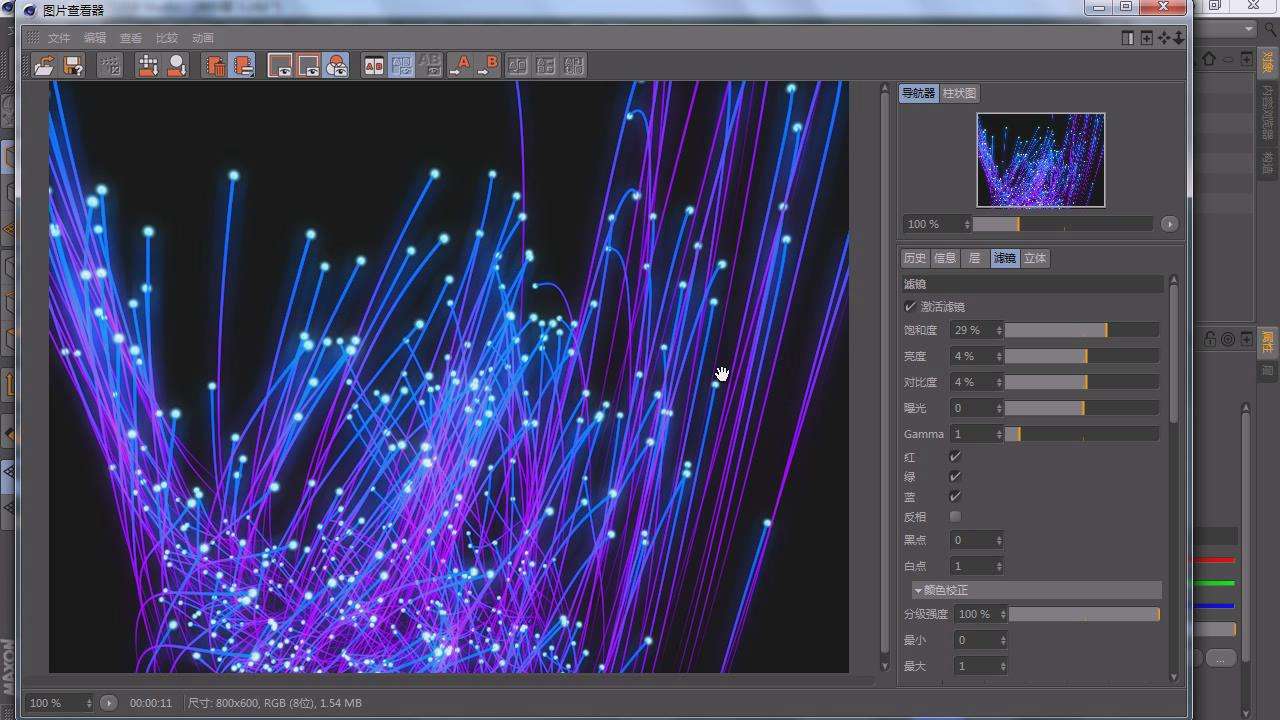The height and width of the screenshot is (720, 1280).
Task: Click the 饱和度 saturation slider track
Action: coord(1081,329)
